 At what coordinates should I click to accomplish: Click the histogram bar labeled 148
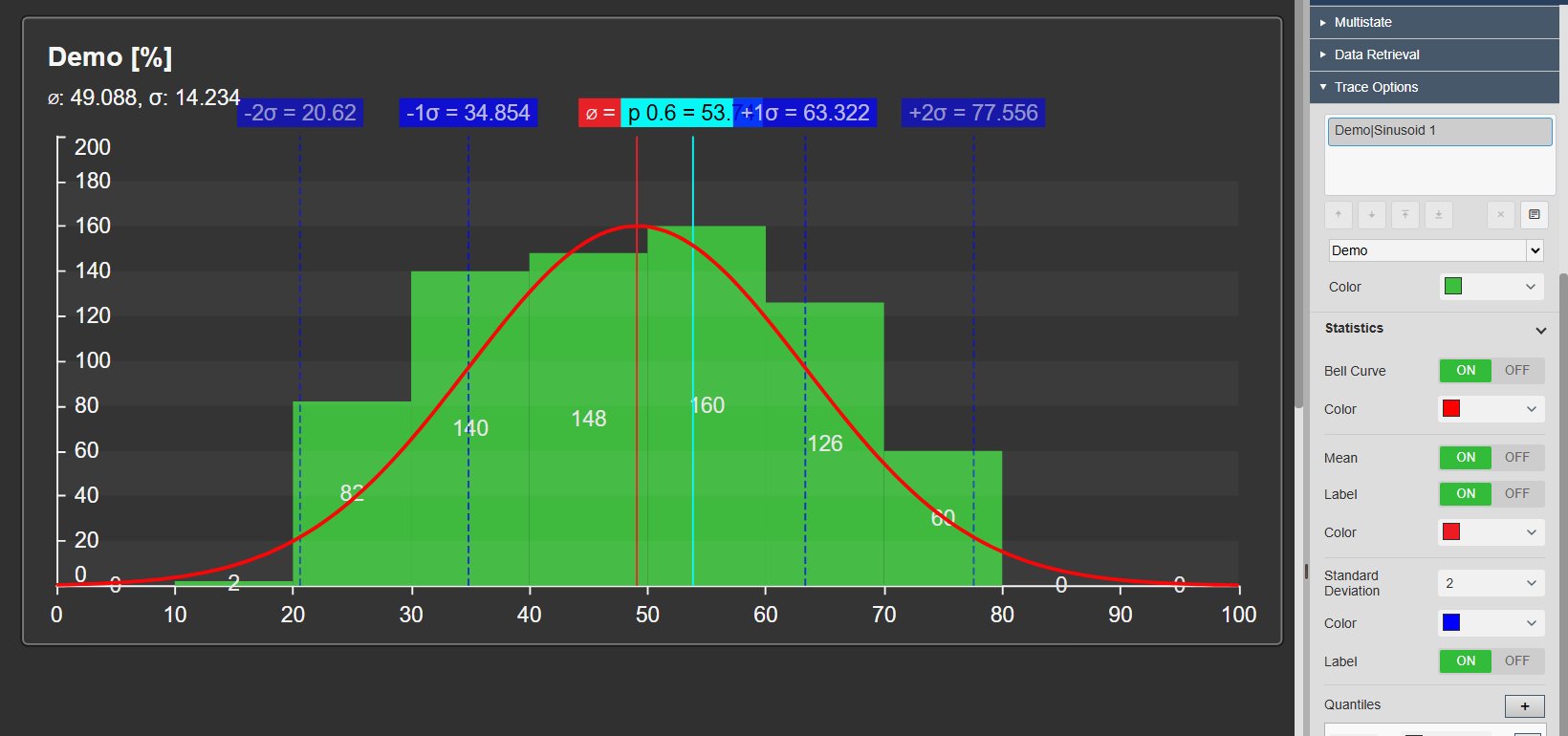click(588, 419)
